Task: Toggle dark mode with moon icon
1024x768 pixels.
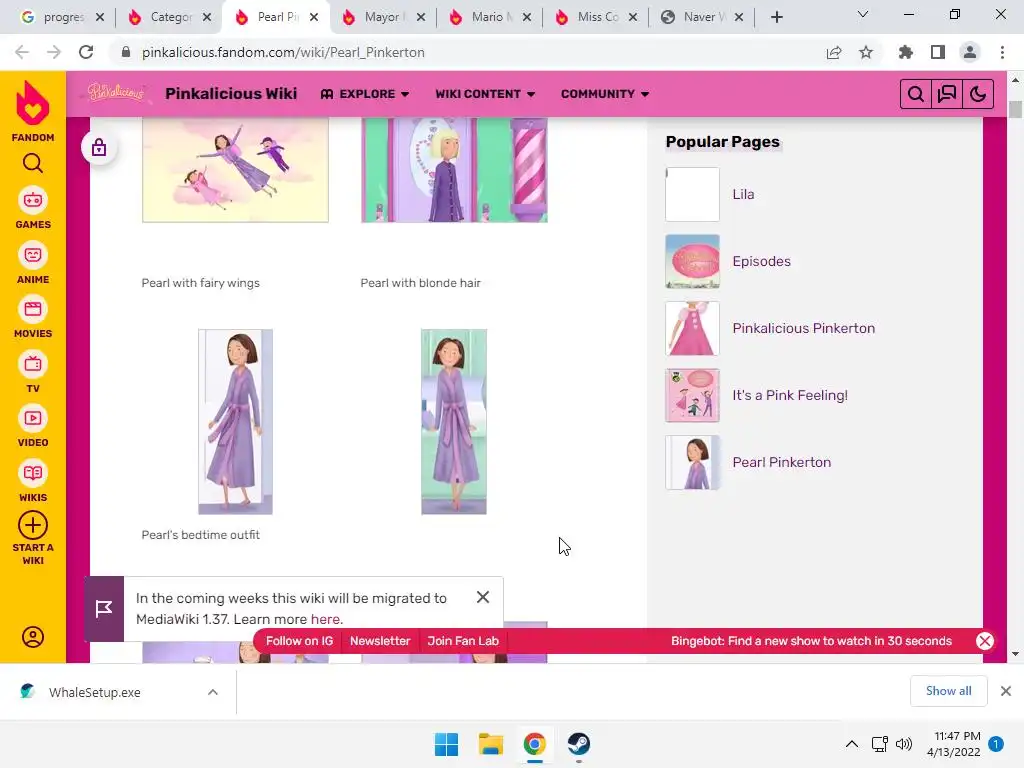Action: pyautogui.click(x=978, y=95)
